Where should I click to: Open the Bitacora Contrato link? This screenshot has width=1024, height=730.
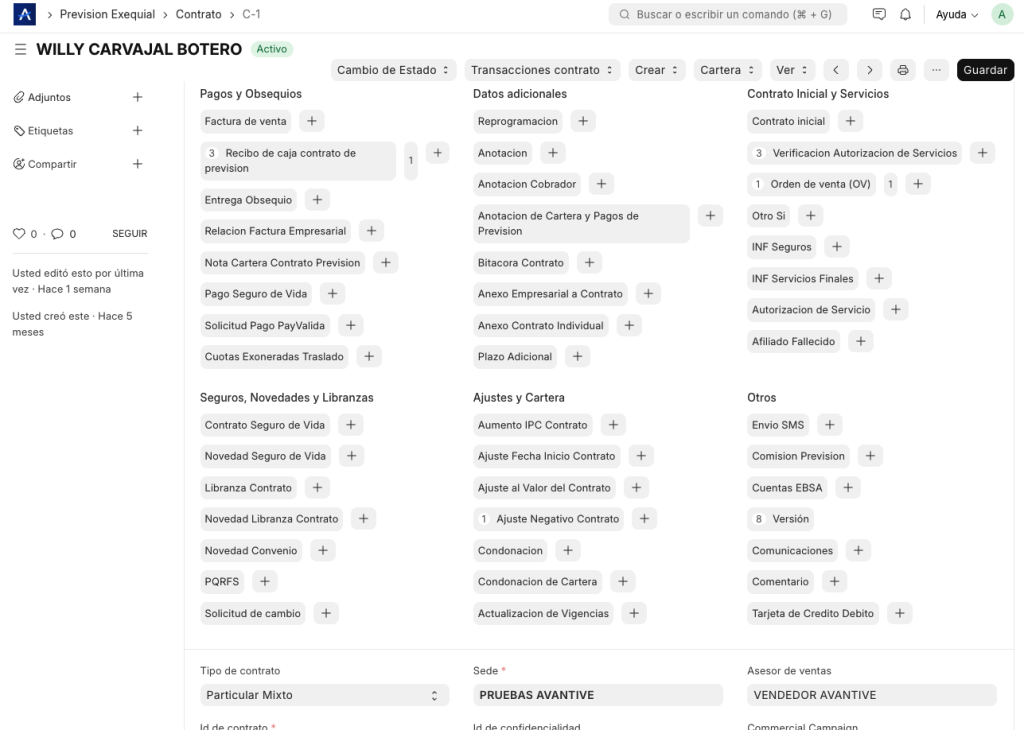[x=521, y=263]
